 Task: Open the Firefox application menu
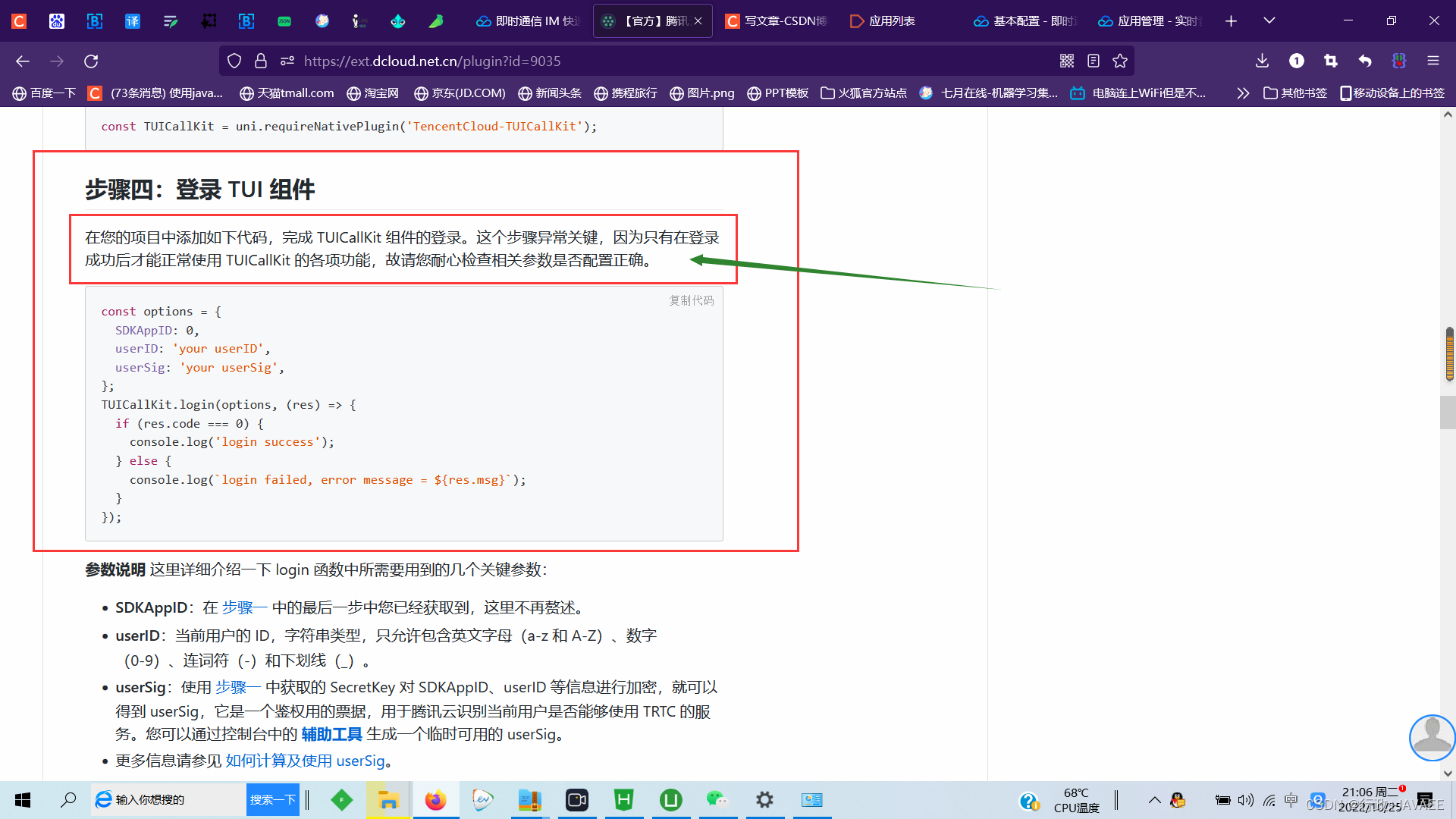tap(1433, 61)
